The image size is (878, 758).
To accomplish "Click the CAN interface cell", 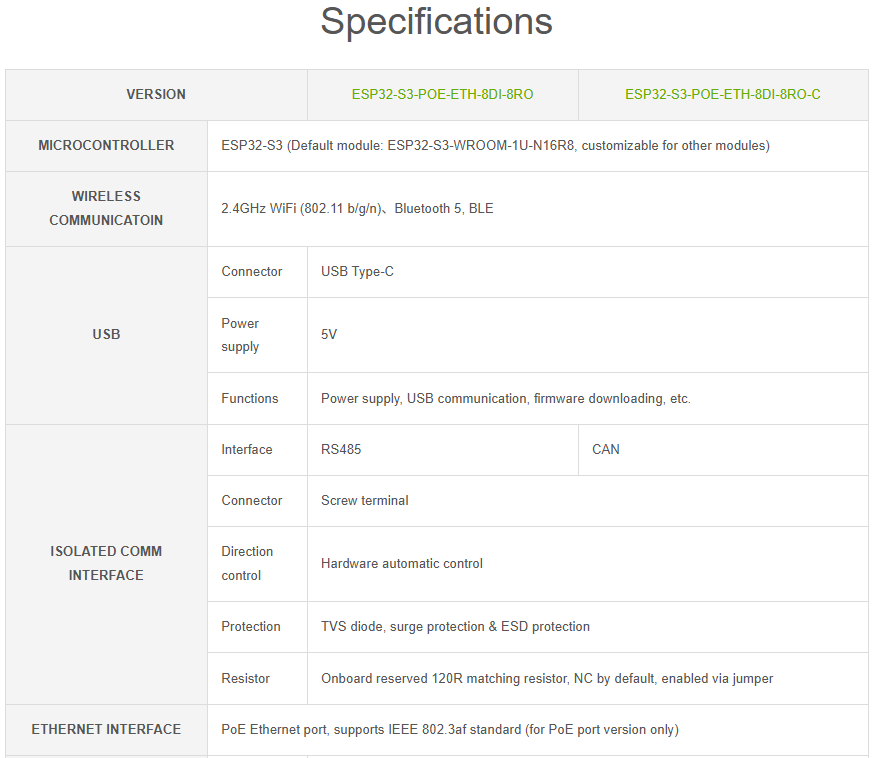I will tap(606, 450).
